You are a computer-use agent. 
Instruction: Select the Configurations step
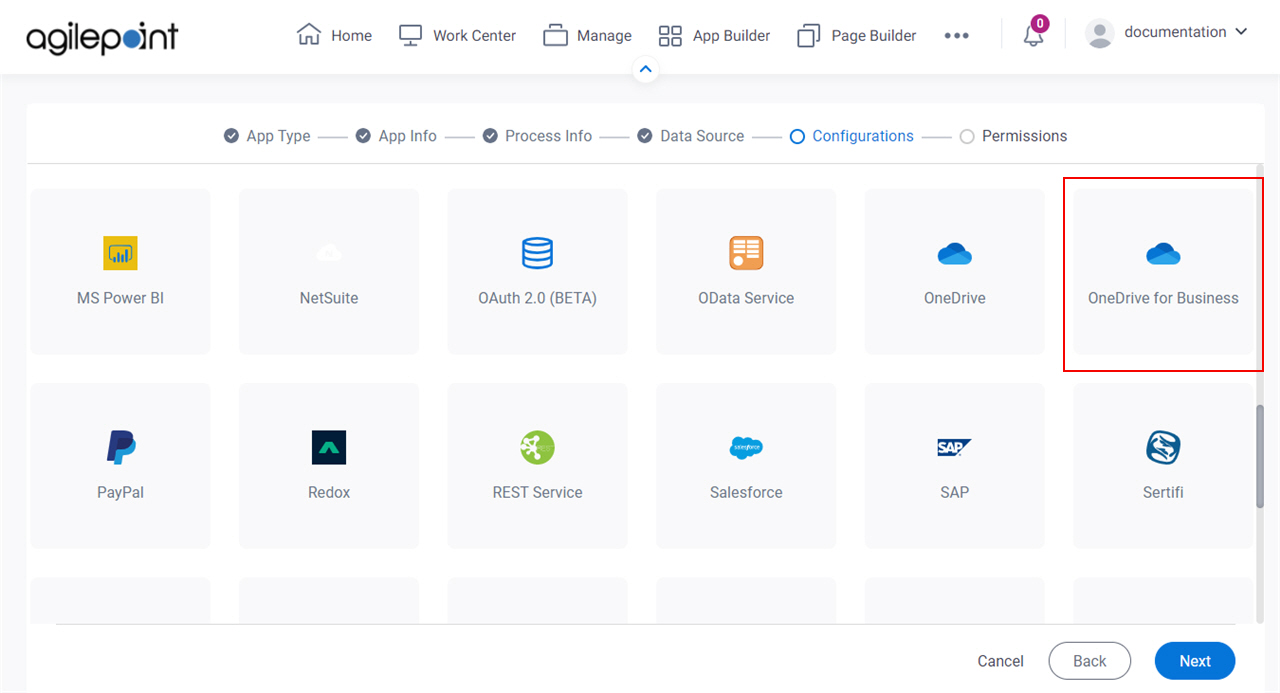[x=852, y=136]
